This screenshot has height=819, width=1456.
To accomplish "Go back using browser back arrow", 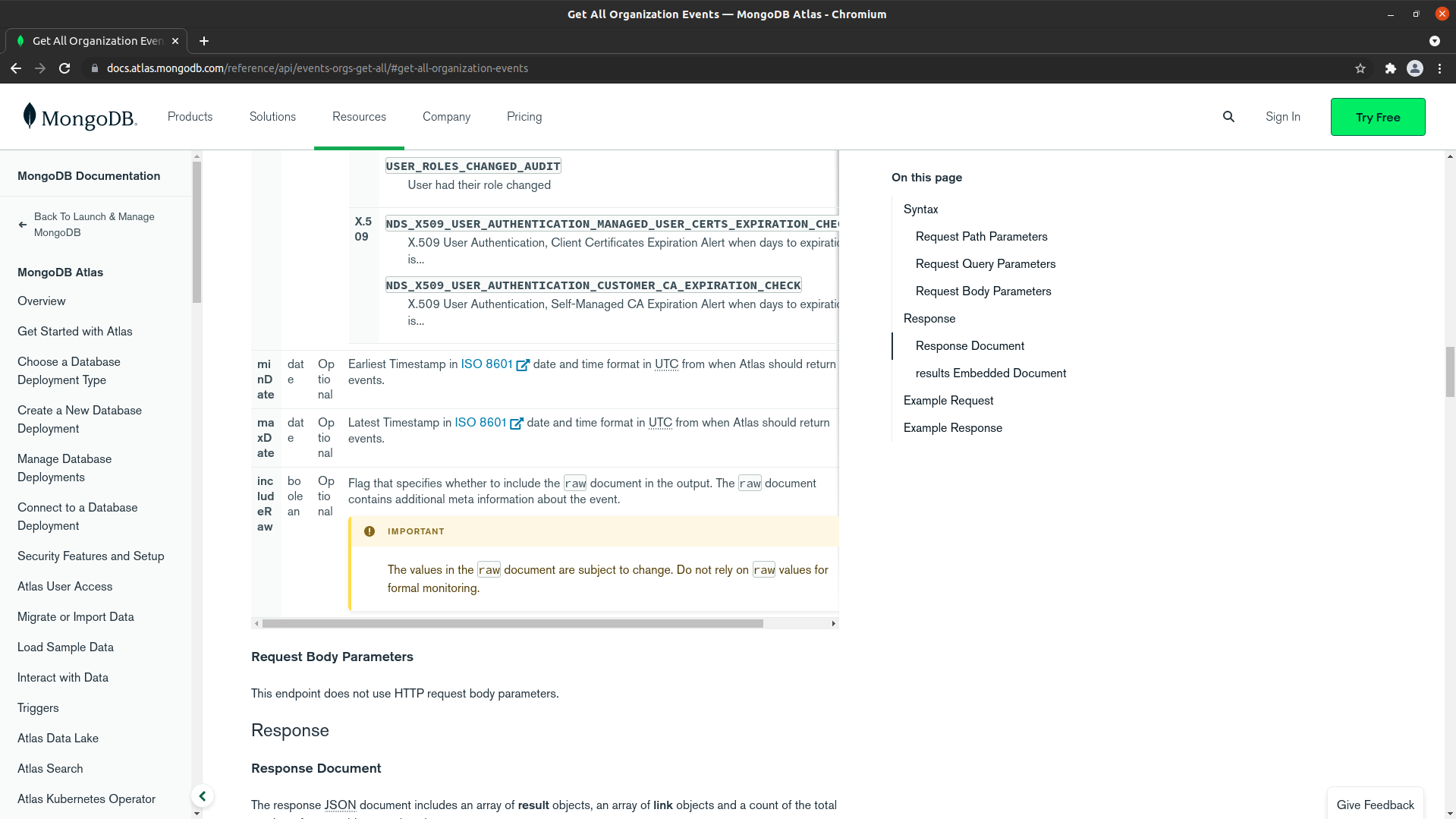I will click(16, 68).
